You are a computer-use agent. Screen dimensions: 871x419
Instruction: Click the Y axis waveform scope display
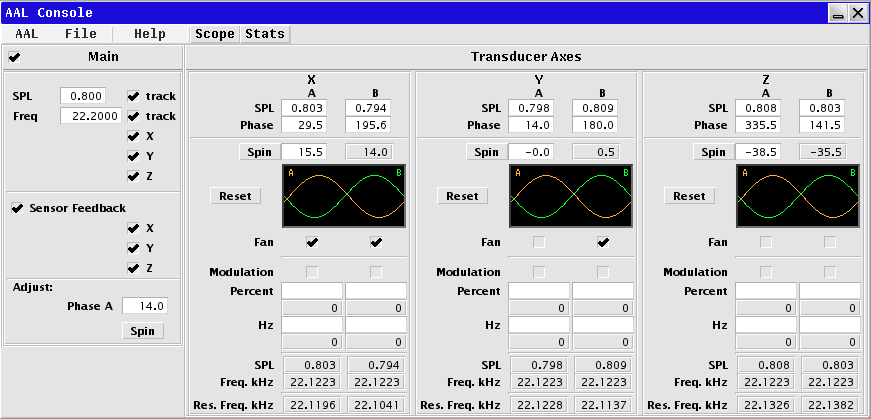click(x=571, y=196)
